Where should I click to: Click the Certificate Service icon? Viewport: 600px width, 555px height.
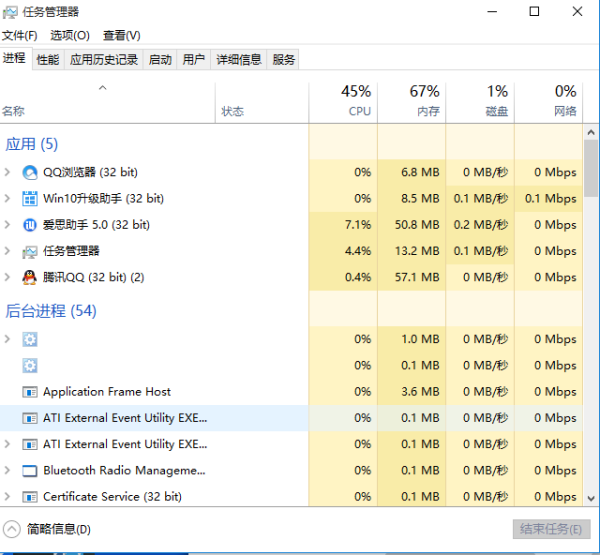click(30, 496)
